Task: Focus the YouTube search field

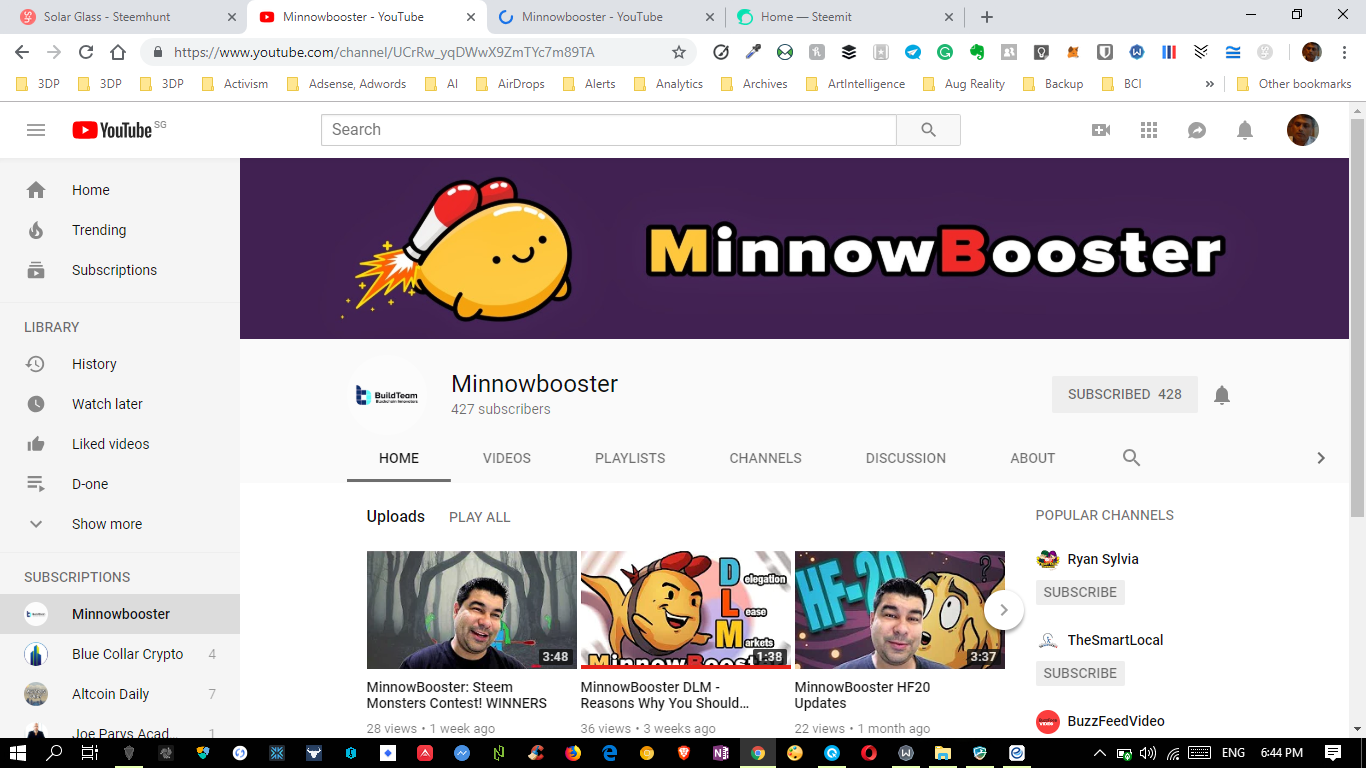Action: pos(608,130)
